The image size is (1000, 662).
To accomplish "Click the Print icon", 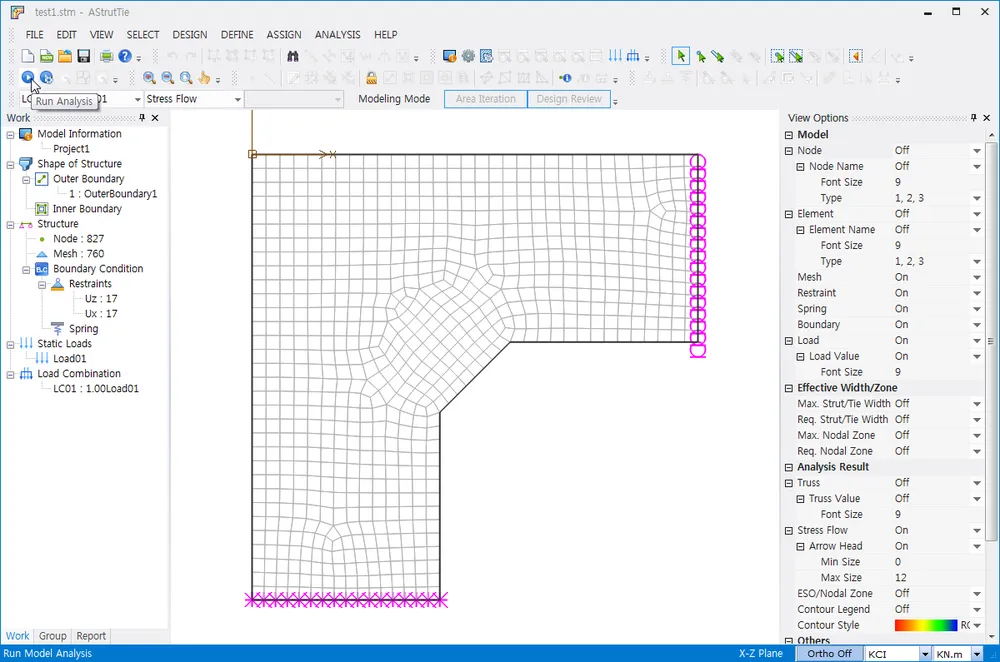I will coord(107,57).
